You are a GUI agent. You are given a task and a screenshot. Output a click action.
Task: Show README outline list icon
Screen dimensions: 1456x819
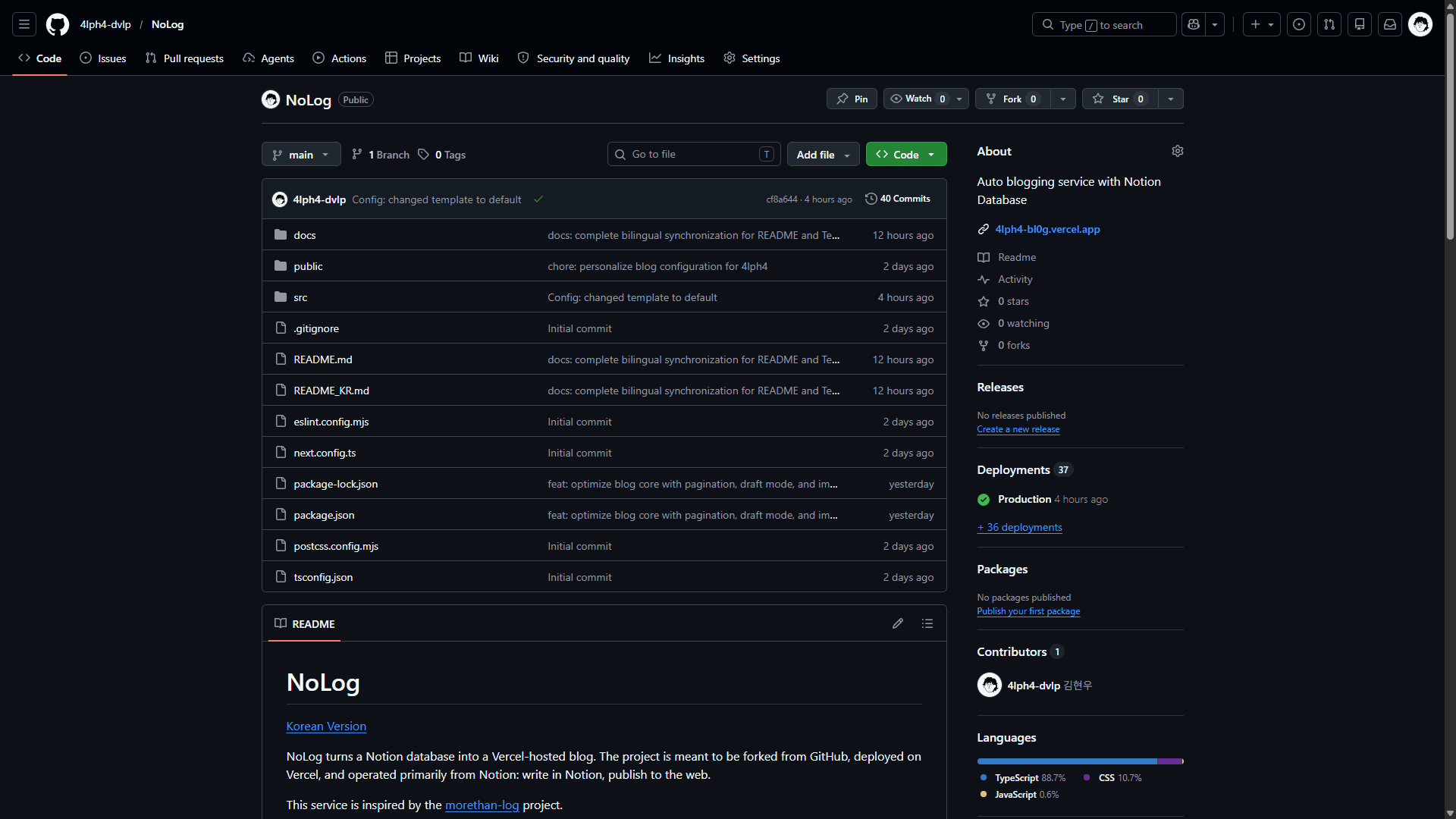(927, 623)
